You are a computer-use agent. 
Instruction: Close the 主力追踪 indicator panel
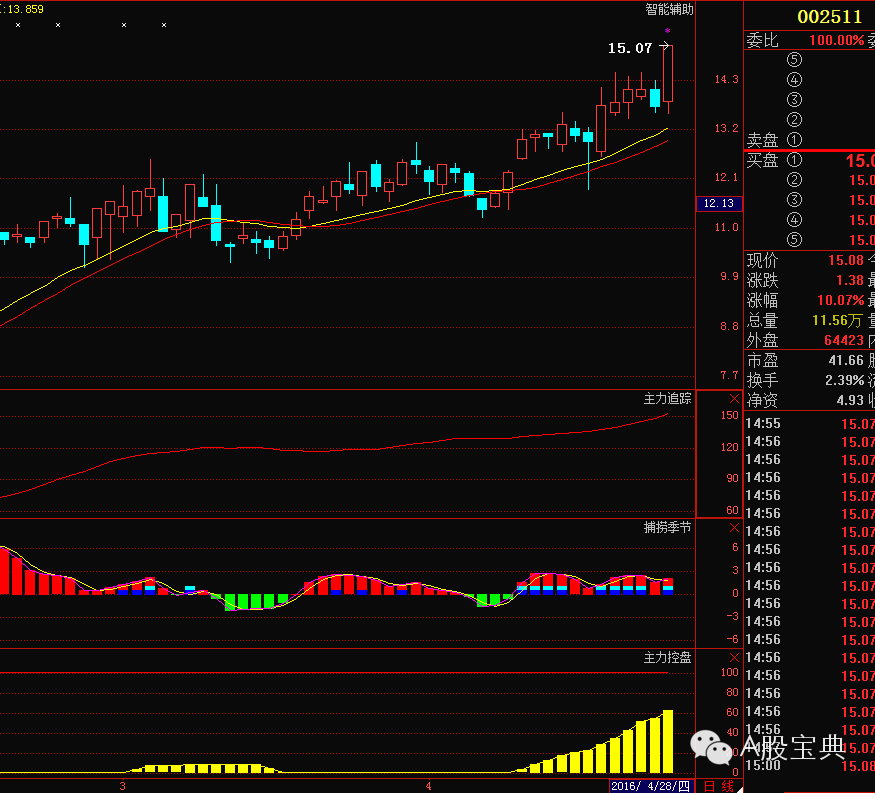click(x=734, y=398)
